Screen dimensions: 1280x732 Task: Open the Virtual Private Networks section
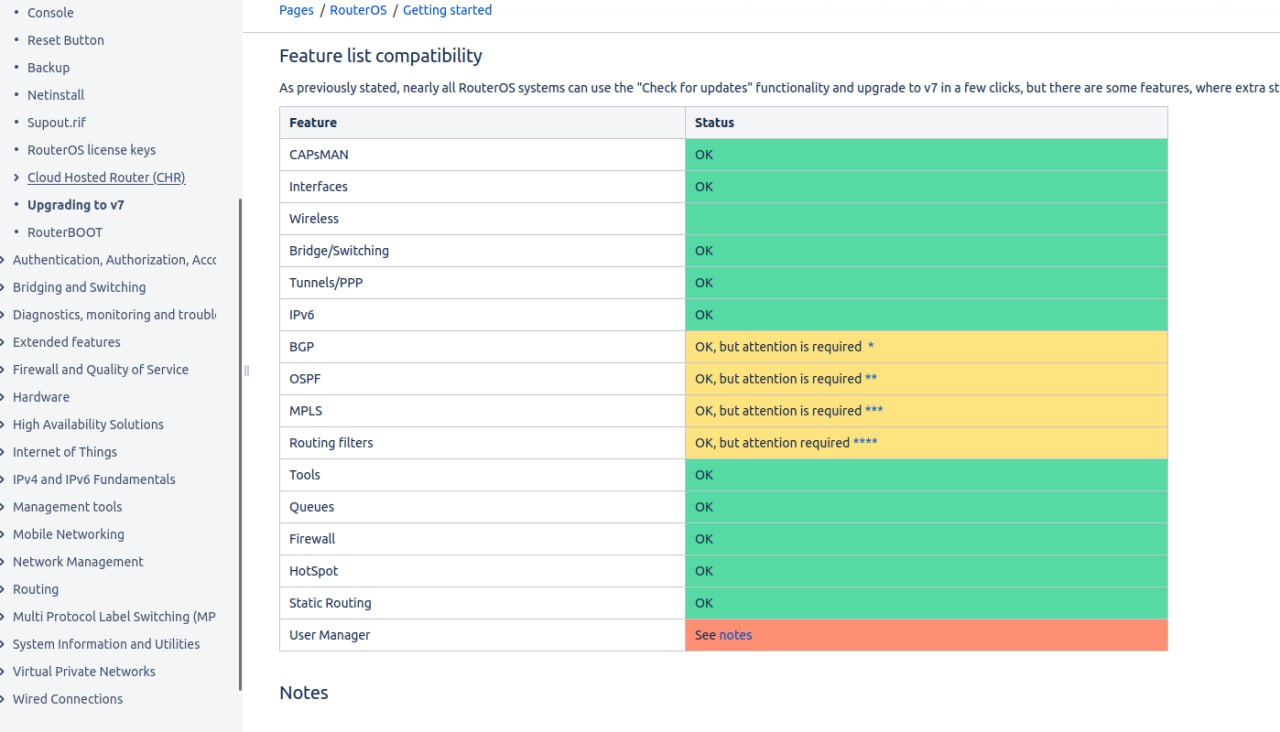pyautogui.click(x=84, y=672)
